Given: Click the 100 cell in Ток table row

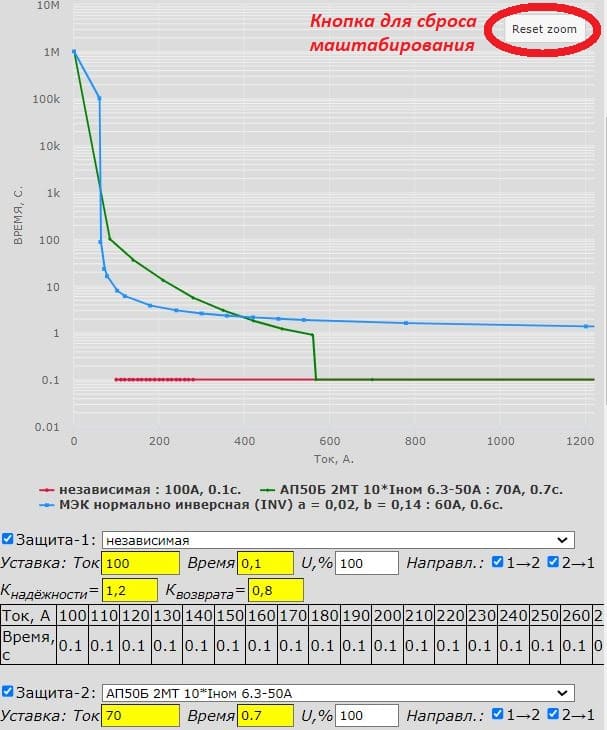Looking at the screenshot, I should pyautogui.click(x=72, y=614).
